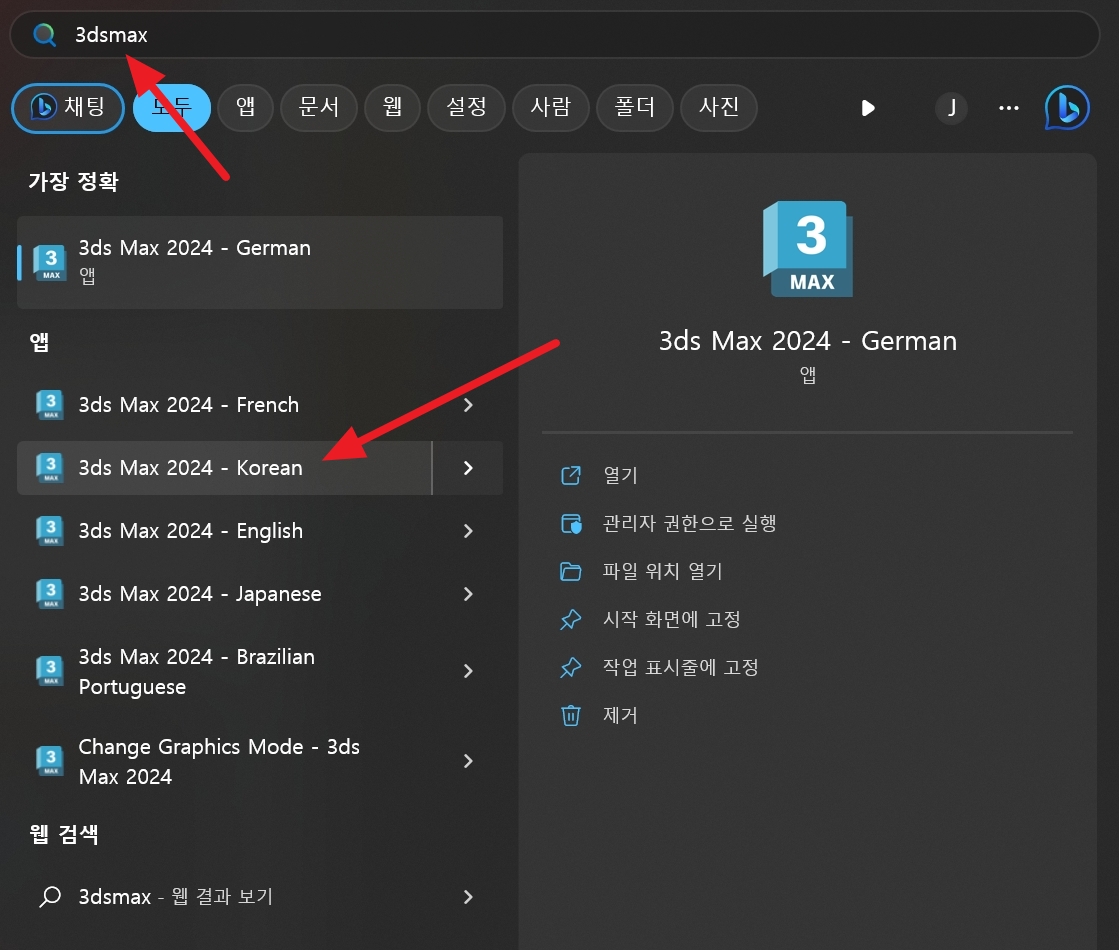The height and width of the screenshot is (950, 1119).
Task: Open Change Graphics Mode - 3ds Max 2024
Action: pos(224,761)
